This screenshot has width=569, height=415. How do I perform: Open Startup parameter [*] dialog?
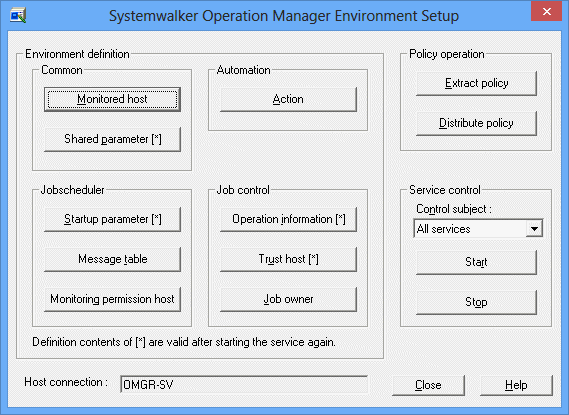pyautogui.click(x=112, y=219)
